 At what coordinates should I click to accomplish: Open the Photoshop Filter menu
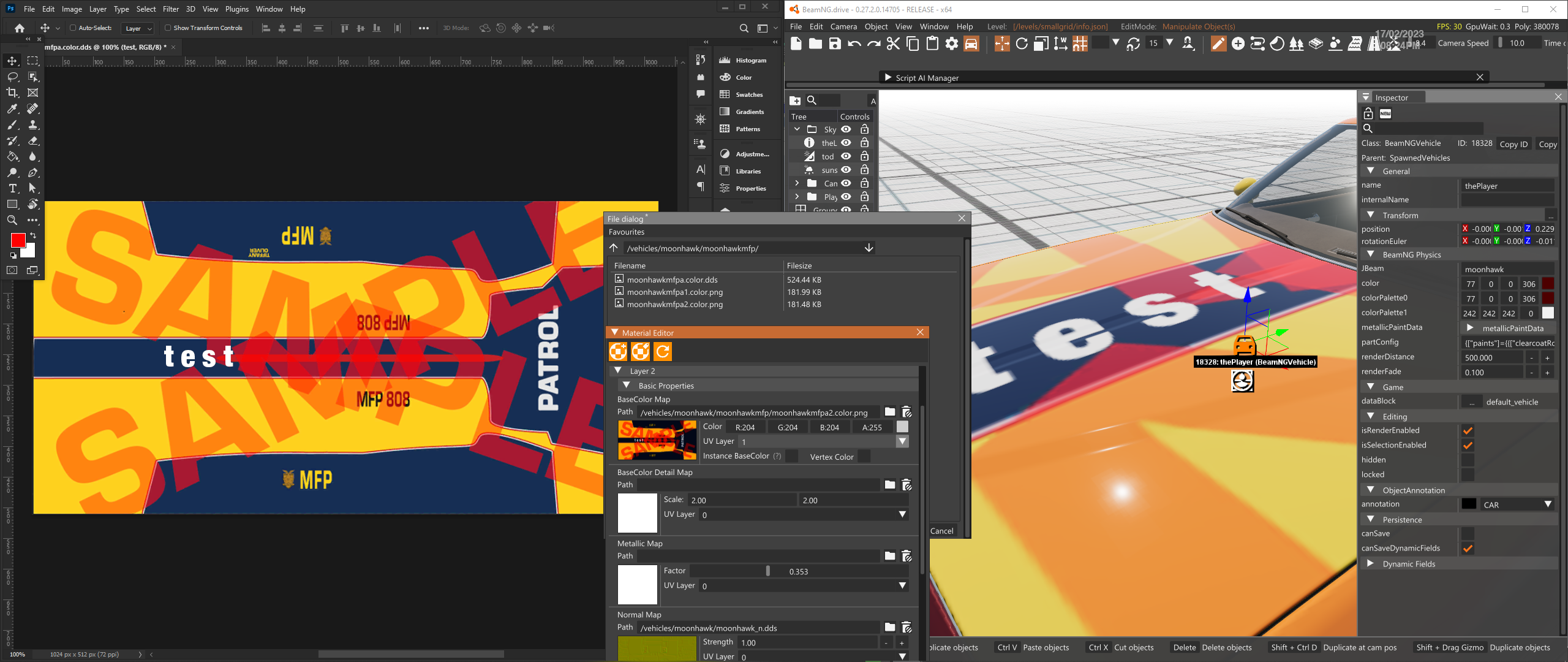click(171, 9)
